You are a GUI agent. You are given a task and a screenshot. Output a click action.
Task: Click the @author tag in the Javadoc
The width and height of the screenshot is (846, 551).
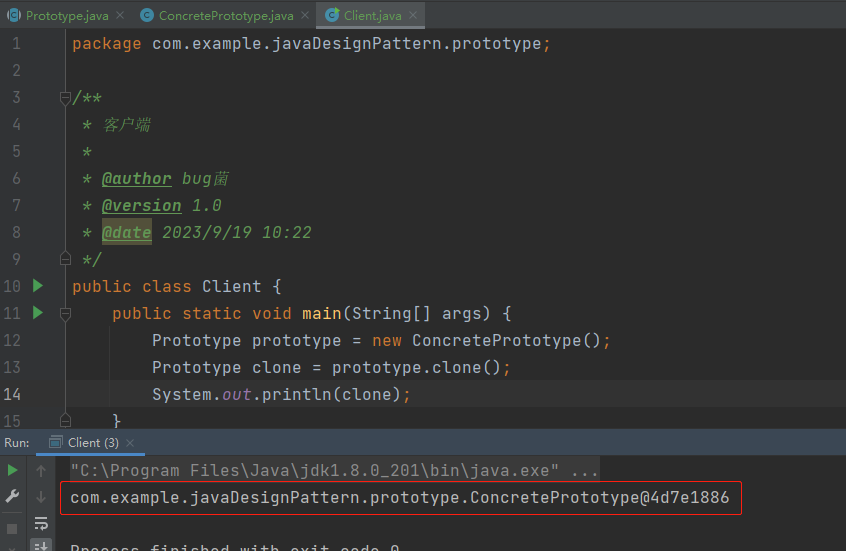[137, 179]
